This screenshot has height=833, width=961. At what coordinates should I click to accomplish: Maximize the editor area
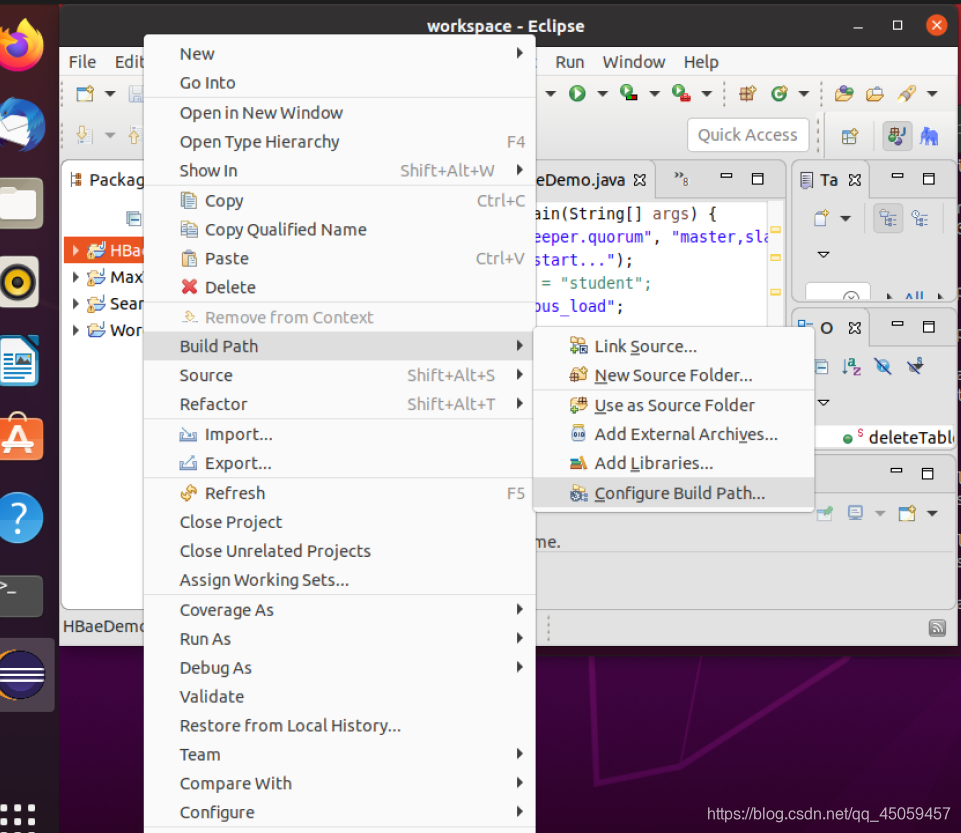758,178
